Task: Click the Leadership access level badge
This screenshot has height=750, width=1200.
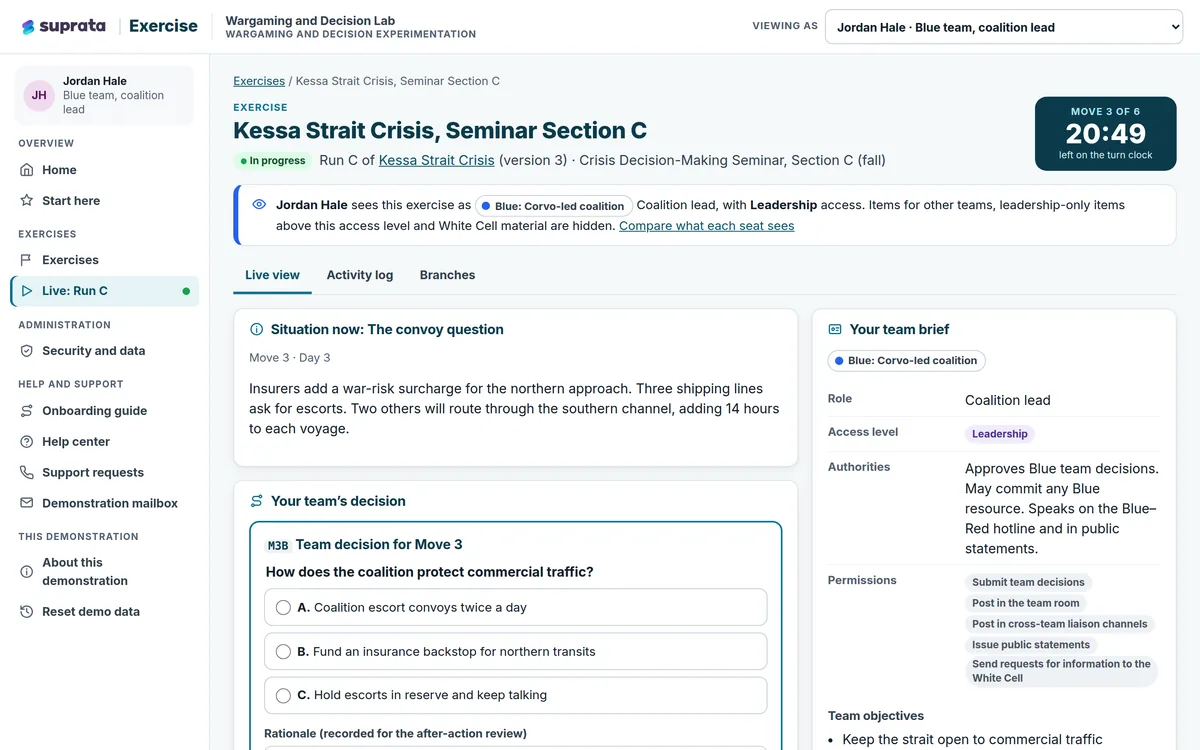Action: tap(1000, 434)
